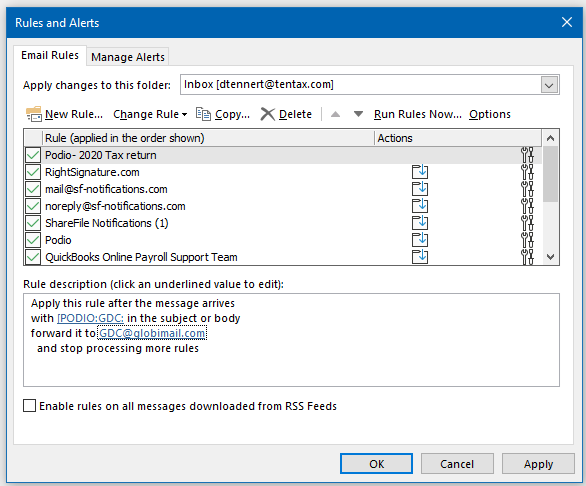Screen dimensions: 586x486
Task: Click move-to-folder icon for noreply@sf-notifications.com
Action: (x=420, y=206)
